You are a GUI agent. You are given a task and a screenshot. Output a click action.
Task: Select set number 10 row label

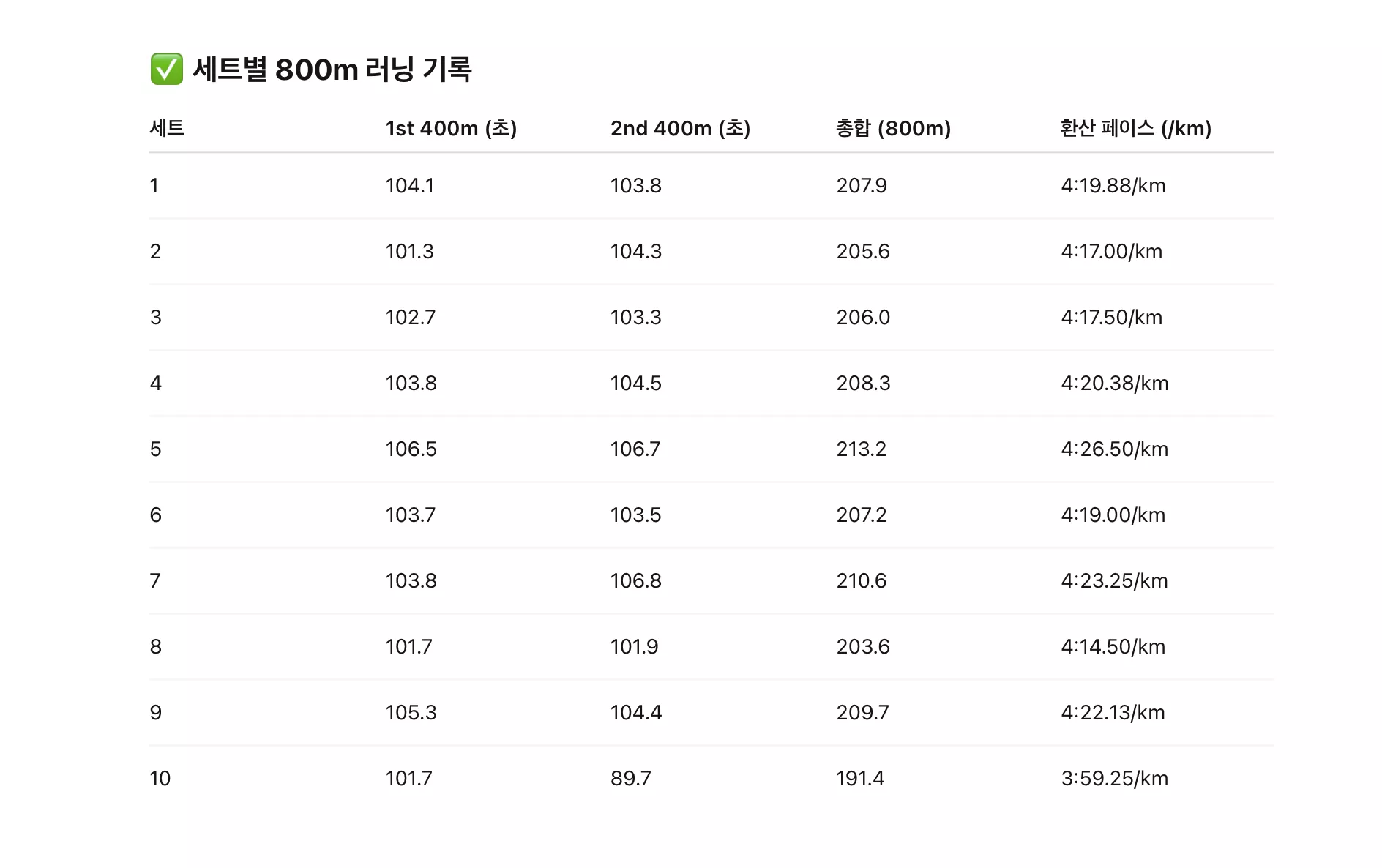160,779
